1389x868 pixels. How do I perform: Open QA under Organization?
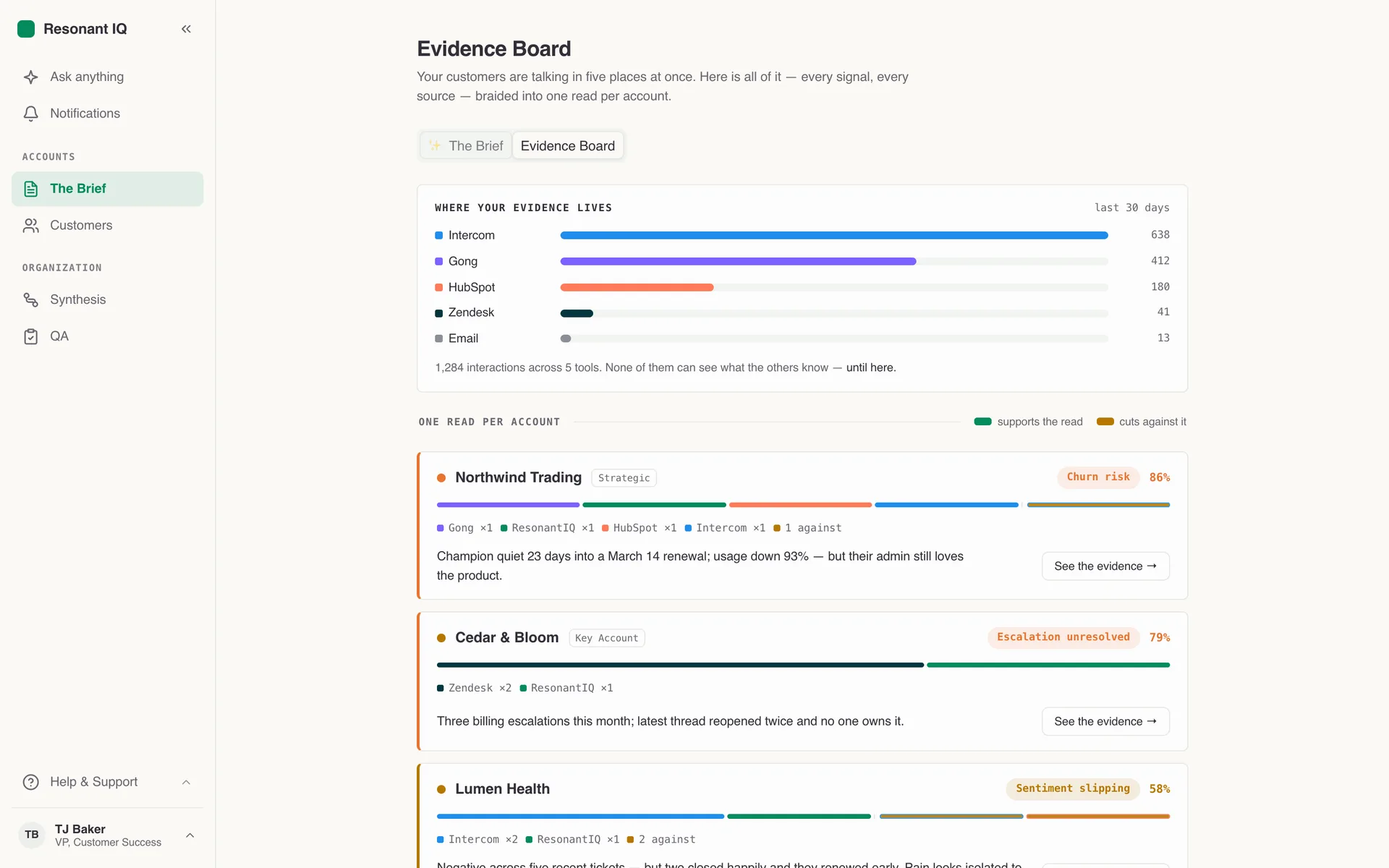pyautogui.click(x=107, y=336)
